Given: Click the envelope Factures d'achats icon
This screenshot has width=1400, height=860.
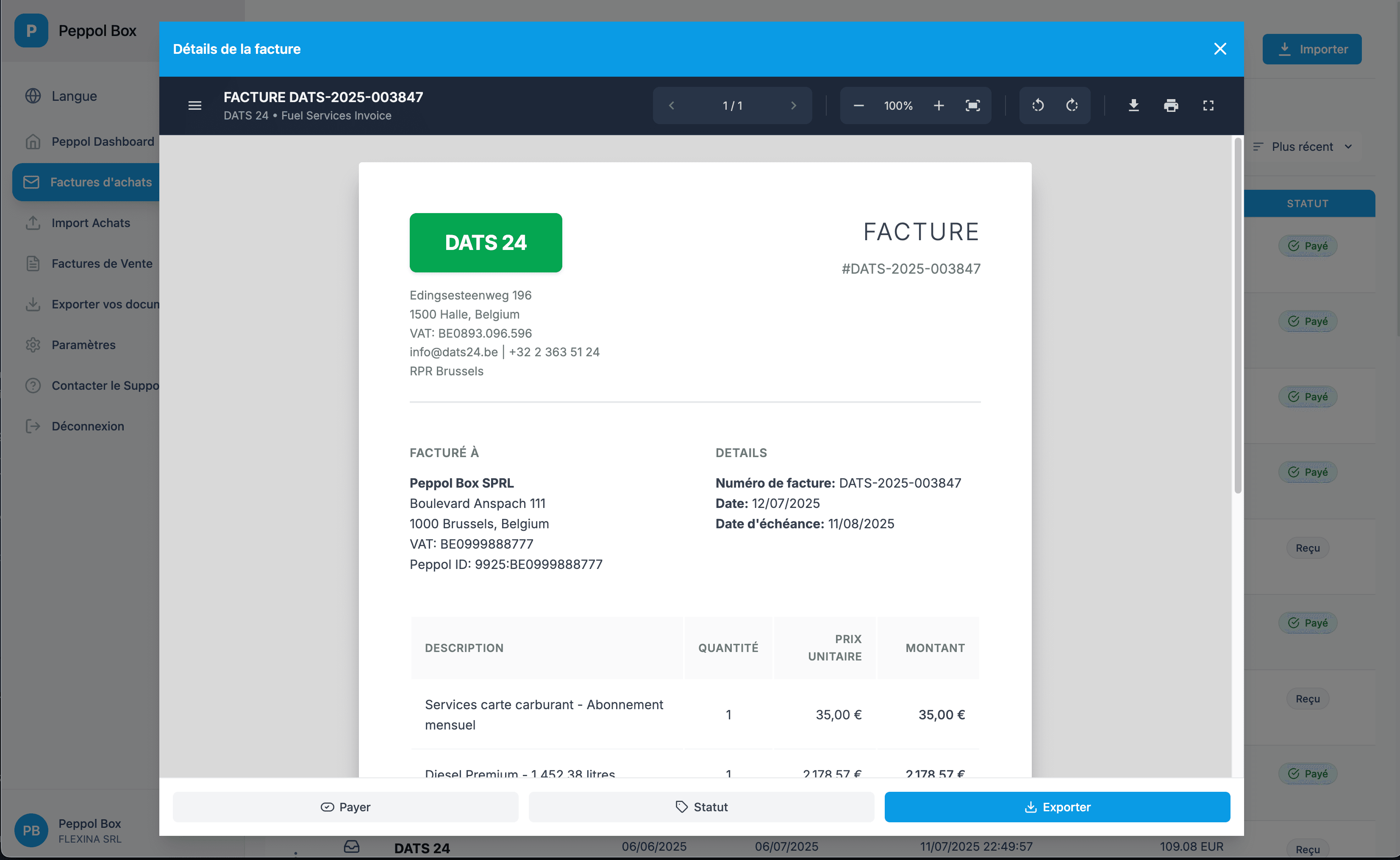Looking at the screenshot, I should click(31, 182).
